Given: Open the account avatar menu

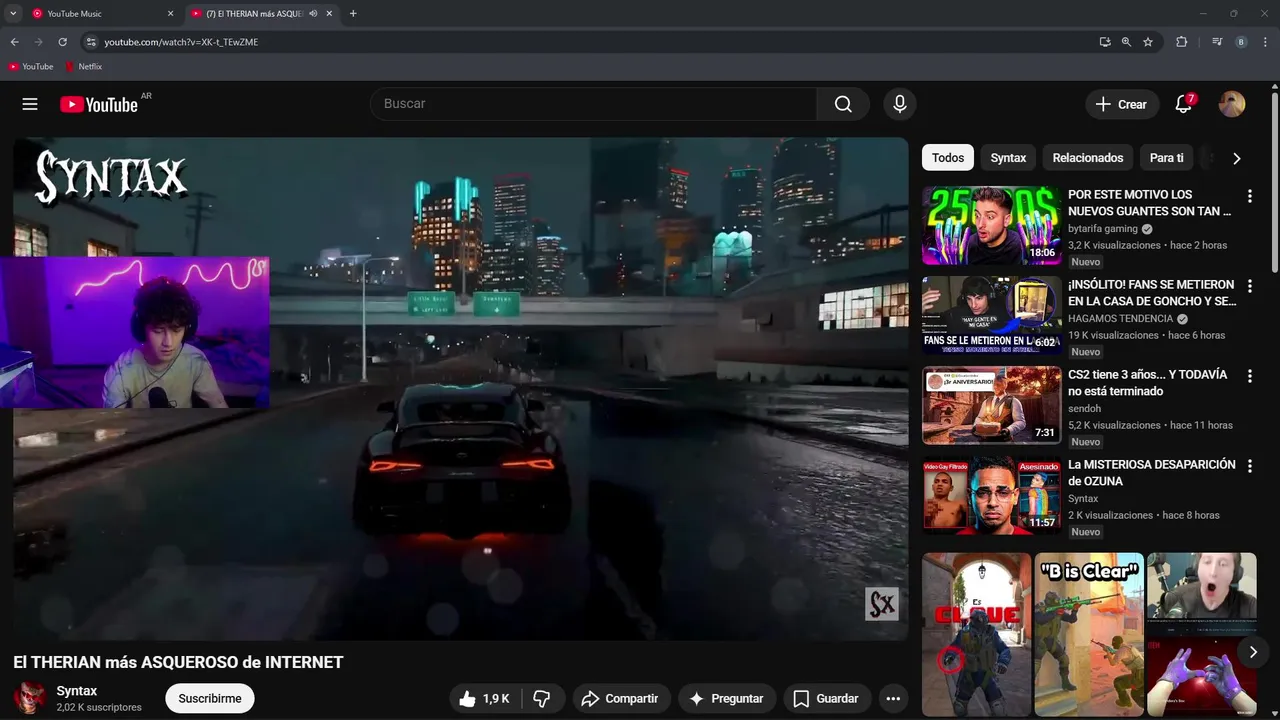Looking at the screenshot, I should (1232, 104).
